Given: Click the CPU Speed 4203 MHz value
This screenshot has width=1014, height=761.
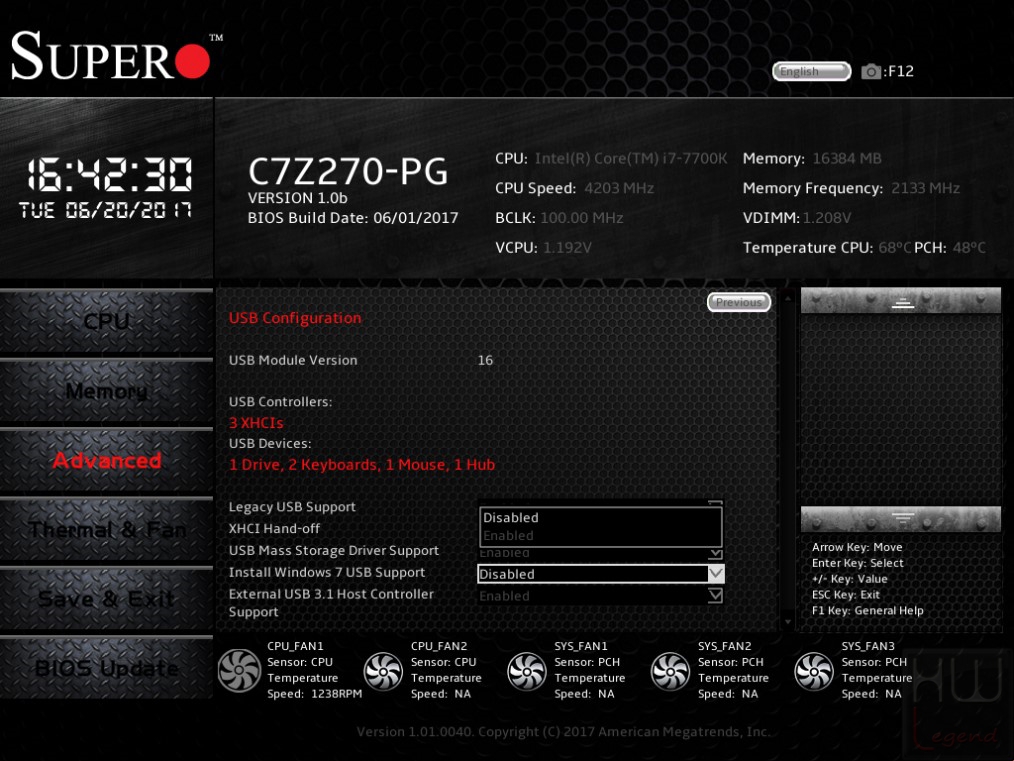Looking at the screenshot, I should (619, 188).
